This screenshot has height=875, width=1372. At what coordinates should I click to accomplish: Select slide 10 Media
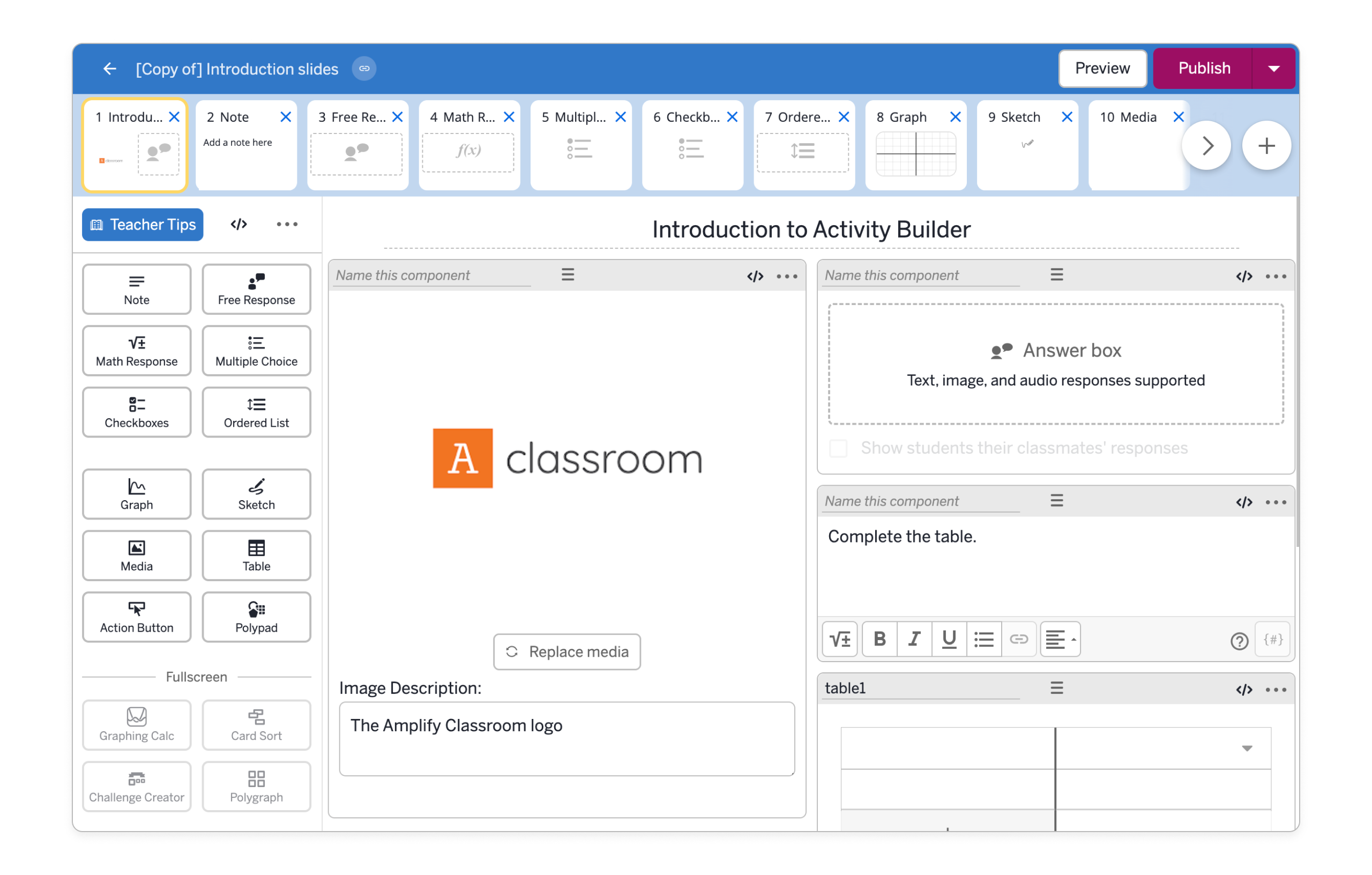(x=1139, y=145)
